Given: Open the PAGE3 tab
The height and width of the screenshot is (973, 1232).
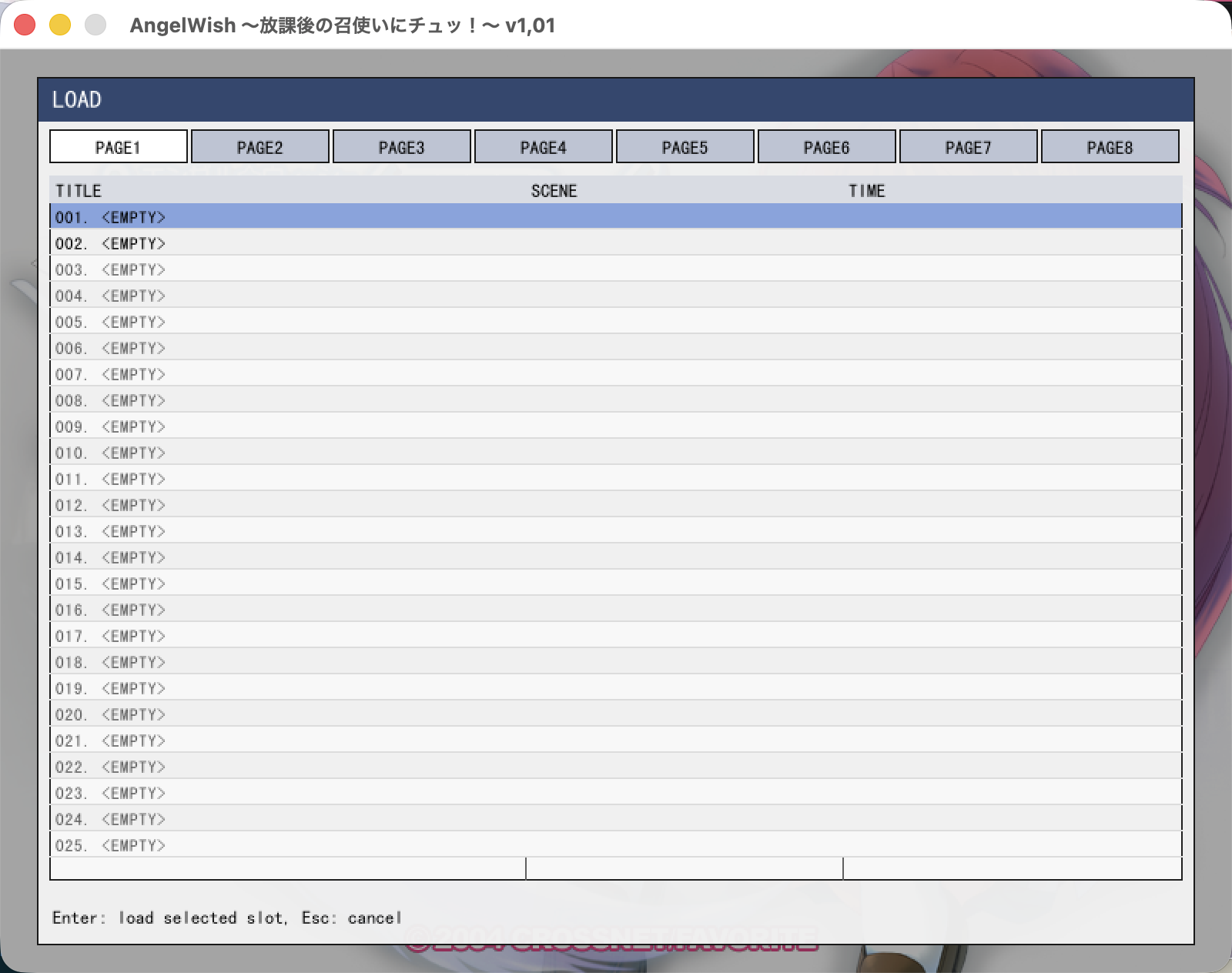Looking at the screenshot, I should pyautogui.click(x=402, y=146).
